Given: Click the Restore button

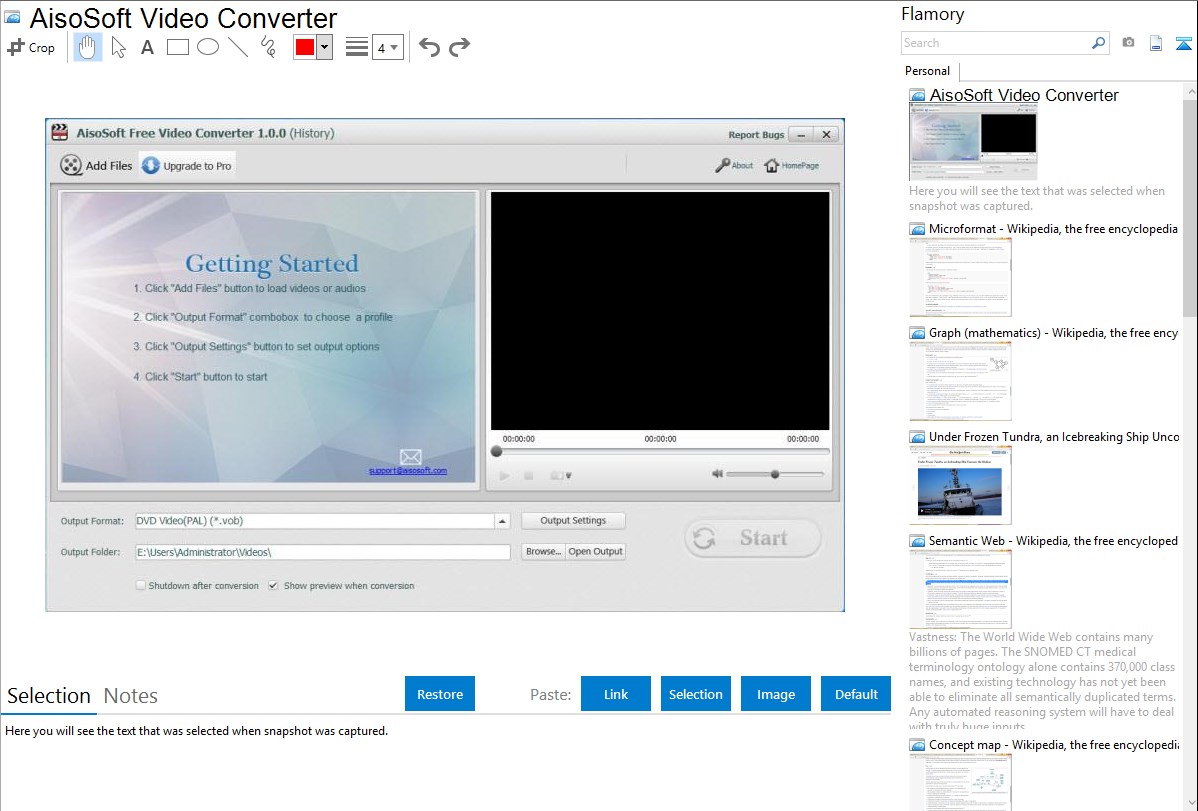Looking at the screenshot, I should point(440,694).
